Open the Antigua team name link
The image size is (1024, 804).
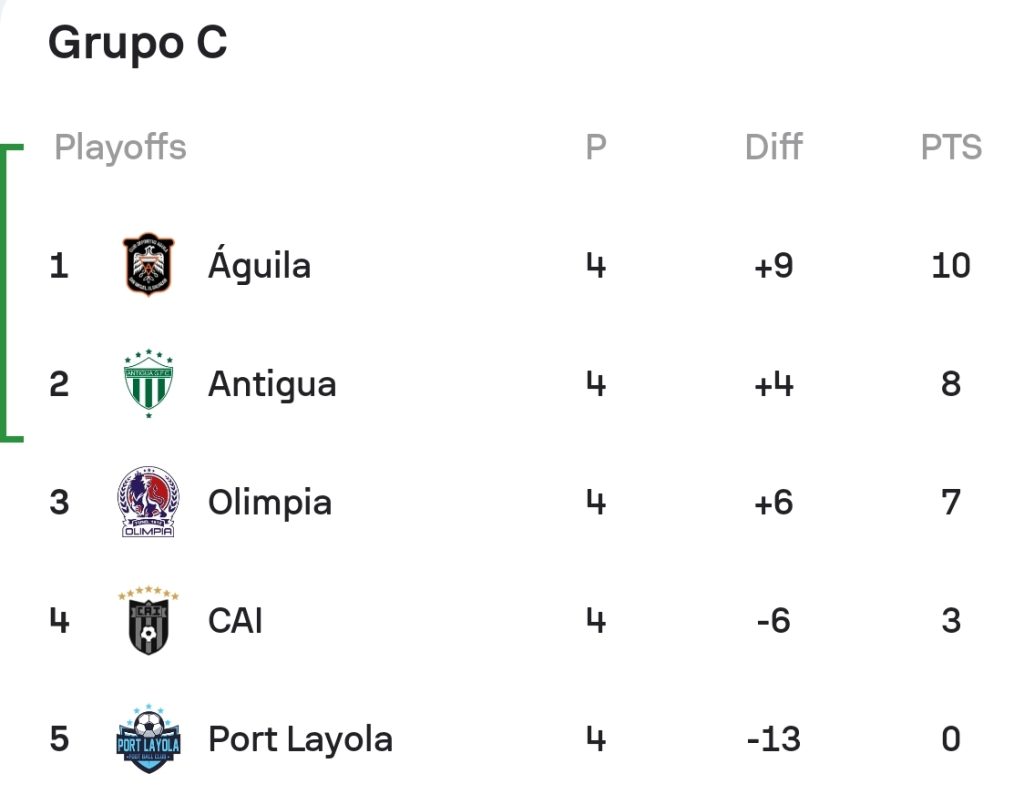pos(272,384)
